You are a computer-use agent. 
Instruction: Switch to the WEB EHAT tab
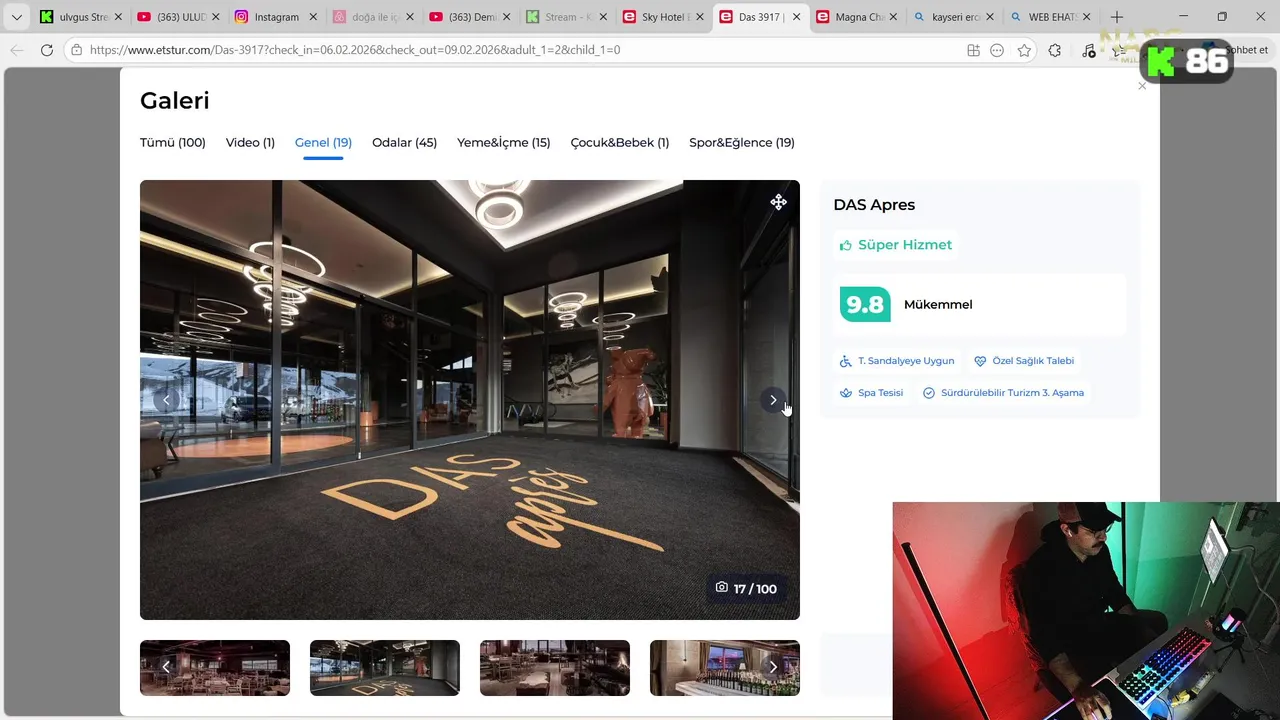pos(1052,17)
